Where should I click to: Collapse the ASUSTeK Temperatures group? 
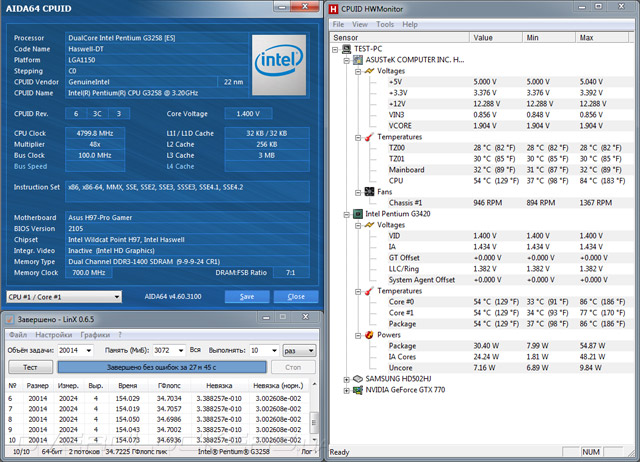click(x=358, y=138)
